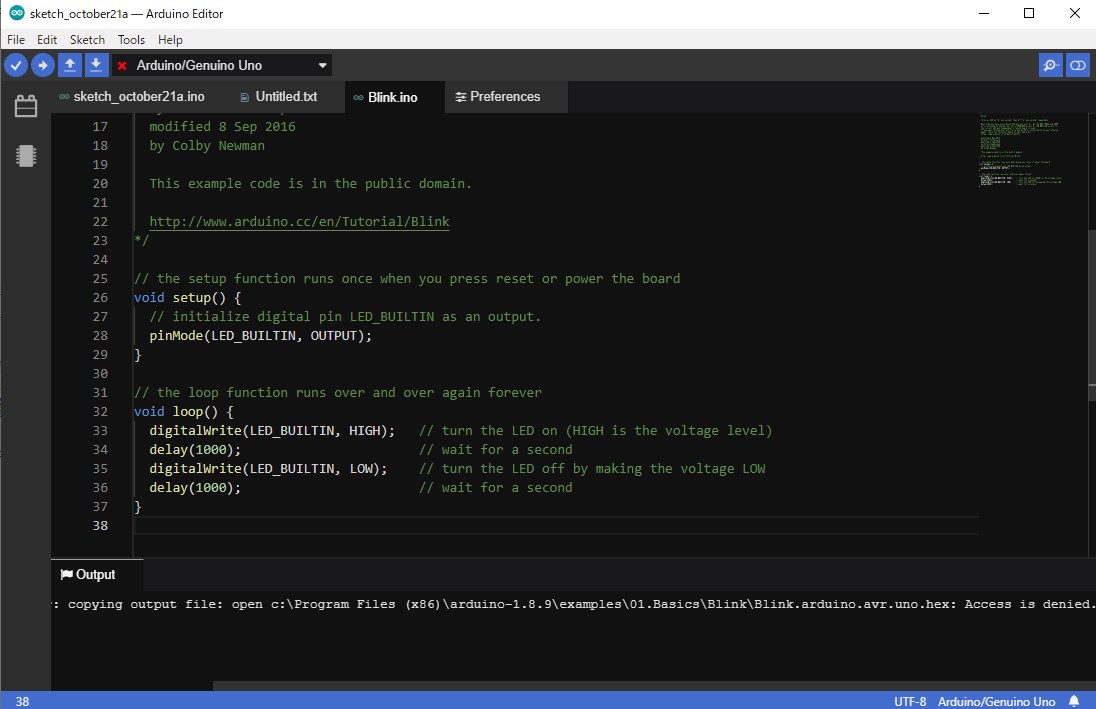Click the Verify checkmark button
The height and width of the screenshot is (709, 1096).
16,65
